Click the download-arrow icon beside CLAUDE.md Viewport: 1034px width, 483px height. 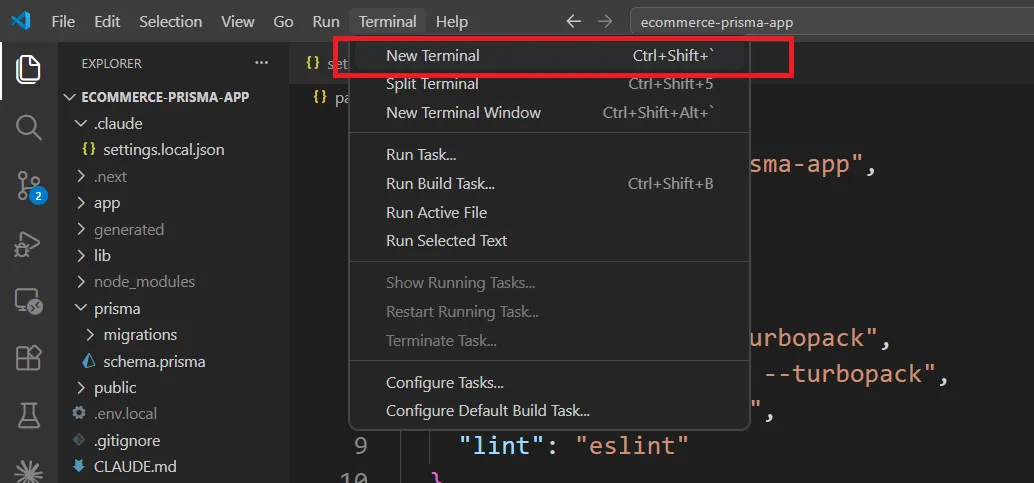point(79,467)
